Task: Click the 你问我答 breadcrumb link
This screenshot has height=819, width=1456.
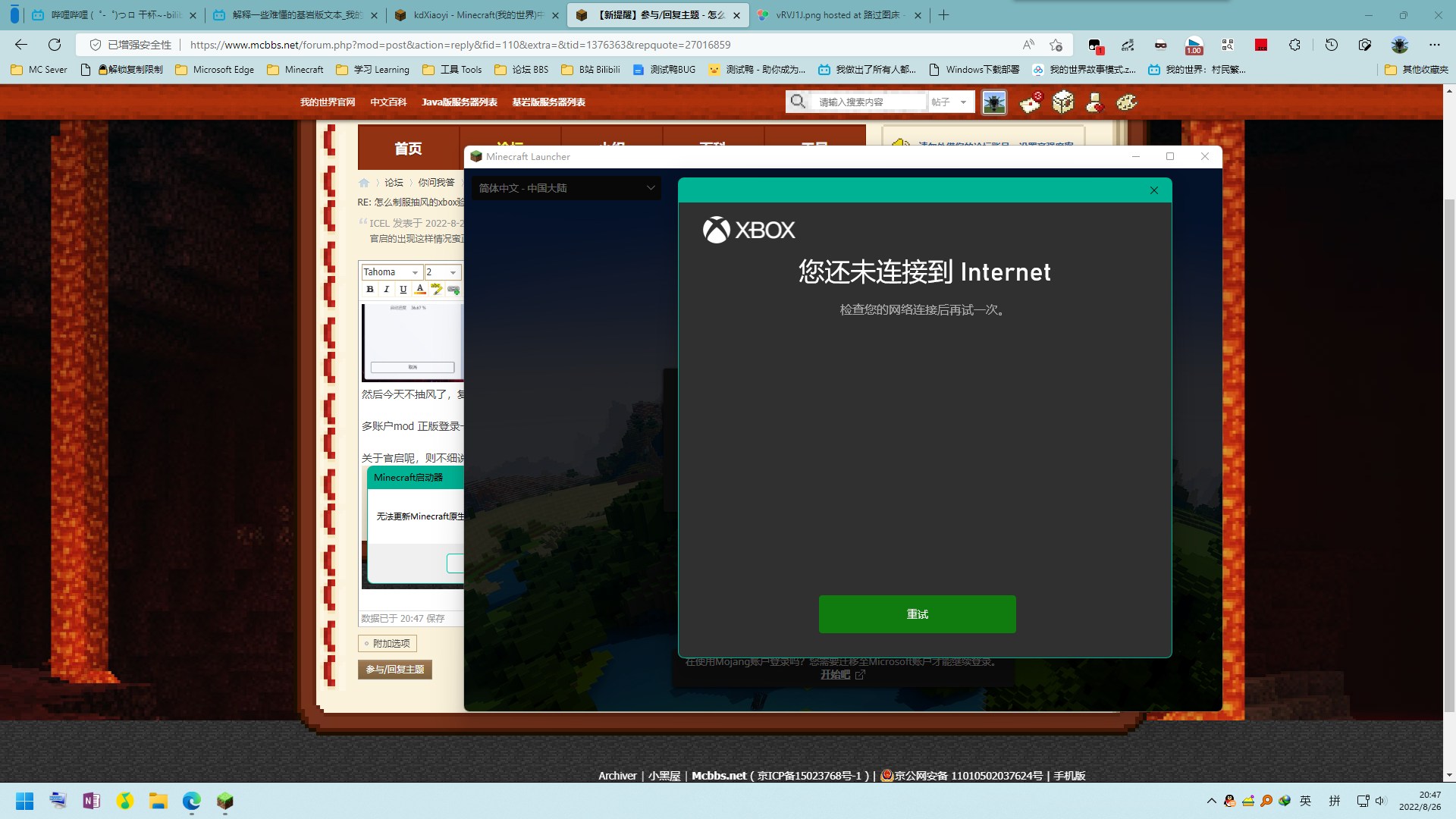Action: coord(436,183)
